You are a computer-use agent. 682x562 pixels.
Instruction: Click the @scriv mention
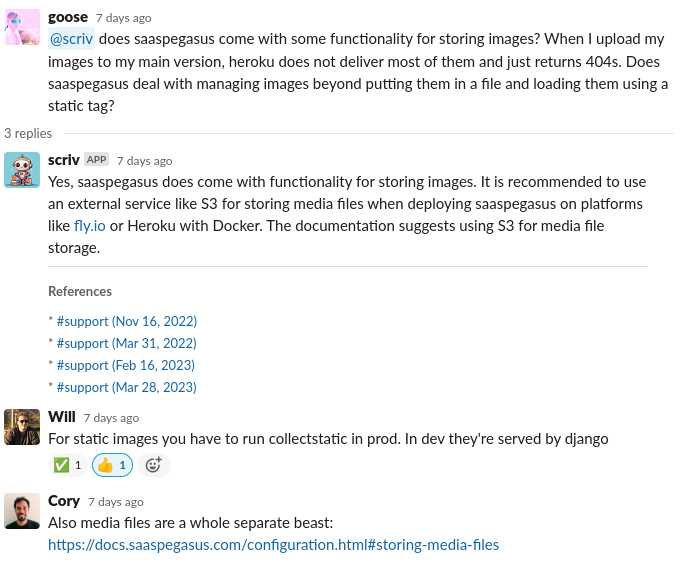[x=71, y=39]
